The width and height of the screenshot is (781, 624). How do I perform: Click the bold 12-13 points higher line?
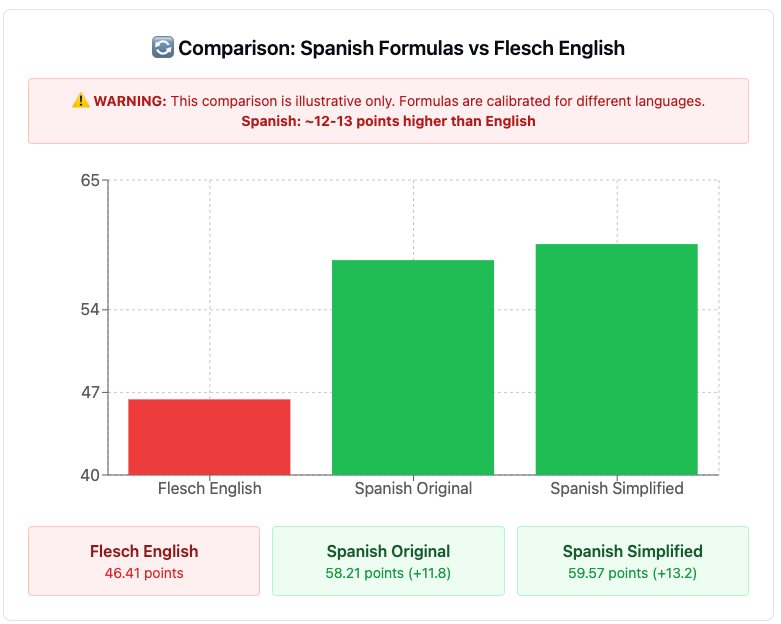click(x=388, y=121)
